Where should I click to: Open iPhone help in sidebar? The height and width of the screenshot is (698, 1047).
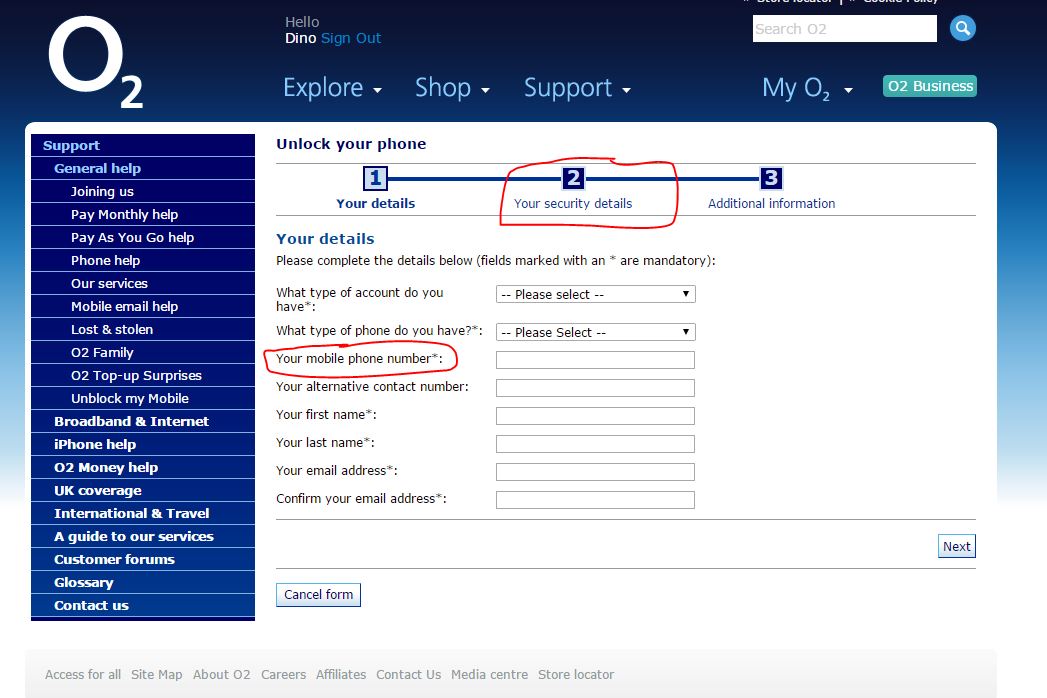95,444
